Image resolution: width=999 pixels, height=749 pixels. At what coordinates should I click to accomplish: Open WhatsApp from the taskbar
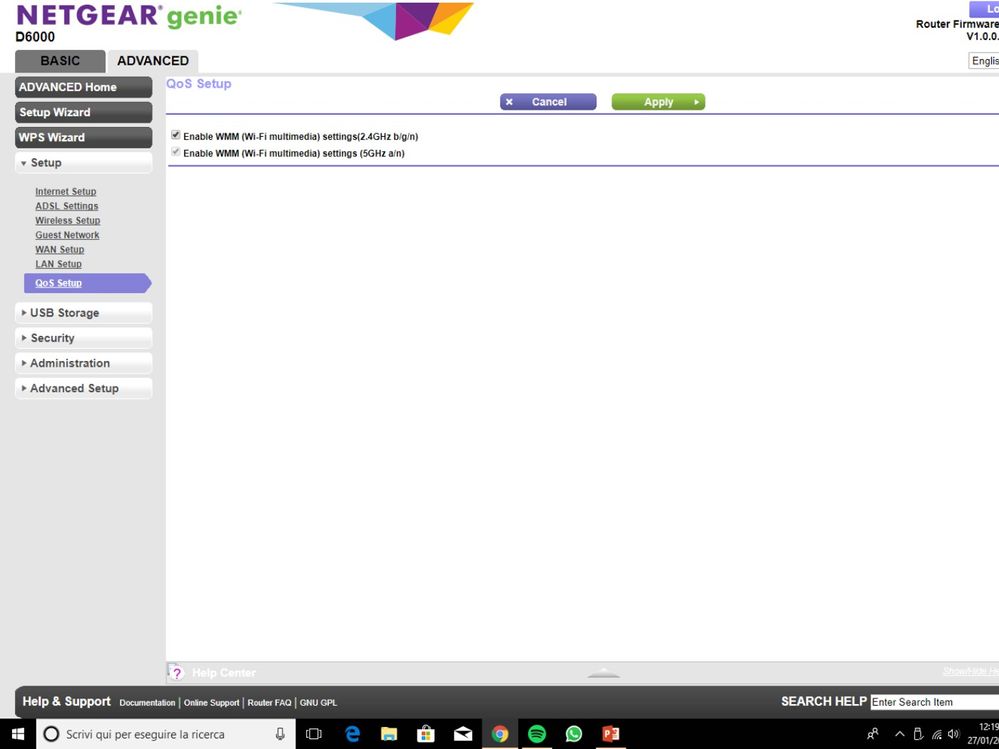[x=574, y=734]
